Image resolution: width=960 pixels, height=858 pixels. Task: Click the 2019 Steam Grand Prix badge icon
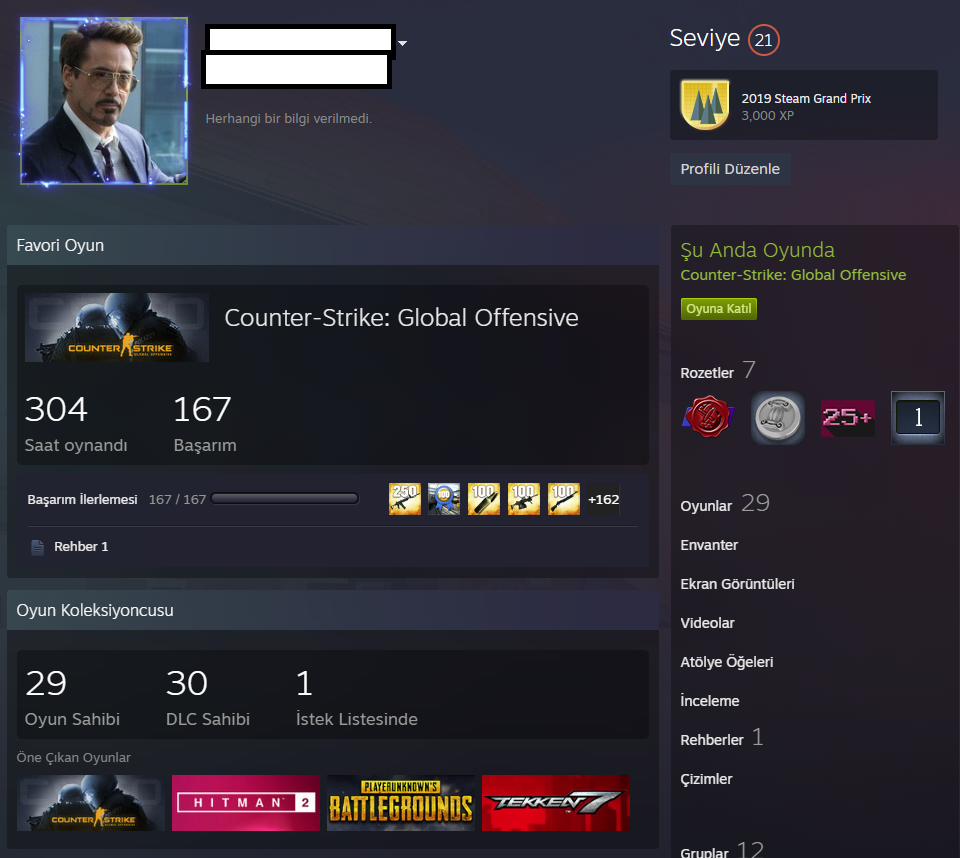click(x=705, y=105)
